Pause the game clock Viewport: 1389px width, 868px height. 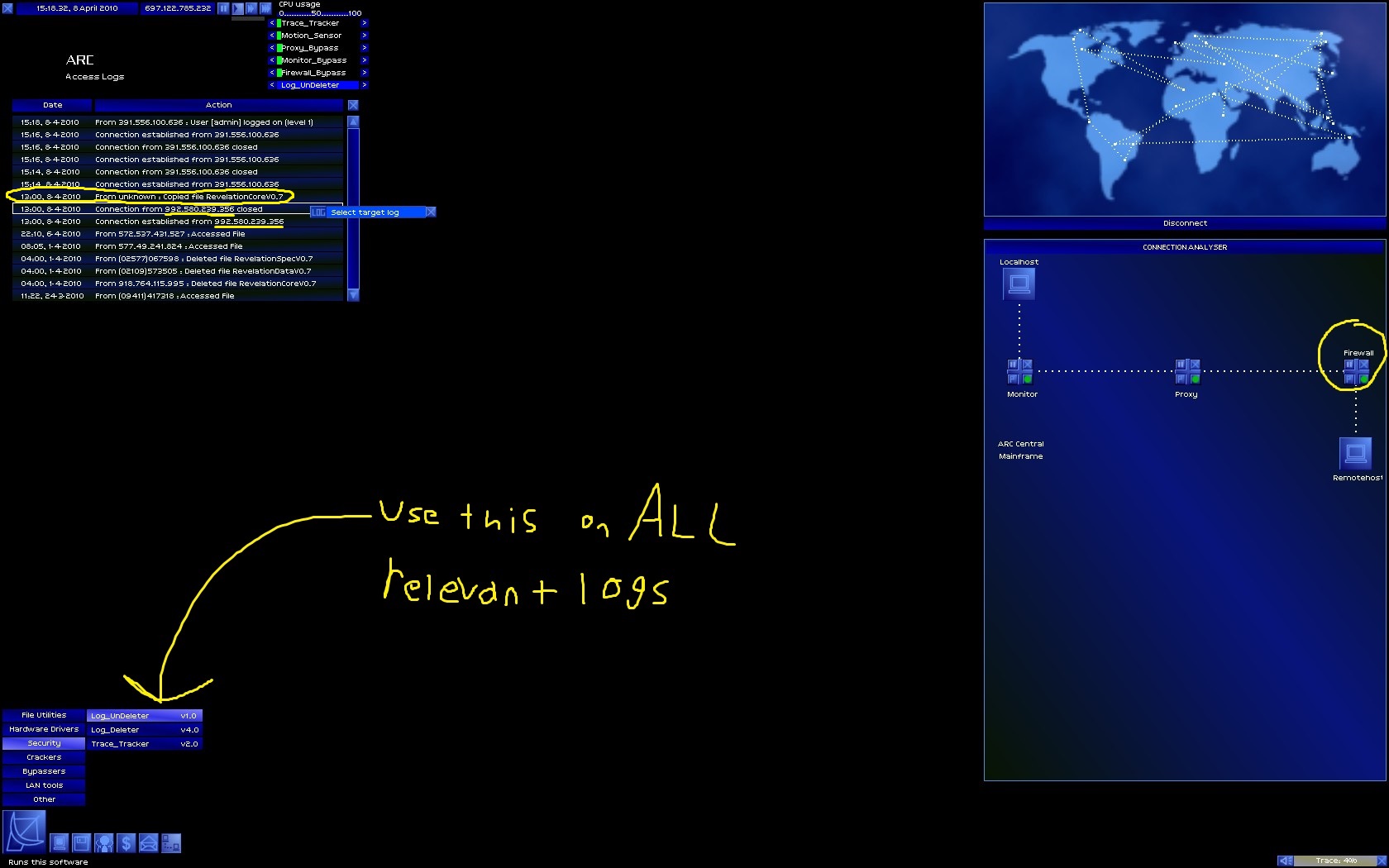click(x=223, y=8)
